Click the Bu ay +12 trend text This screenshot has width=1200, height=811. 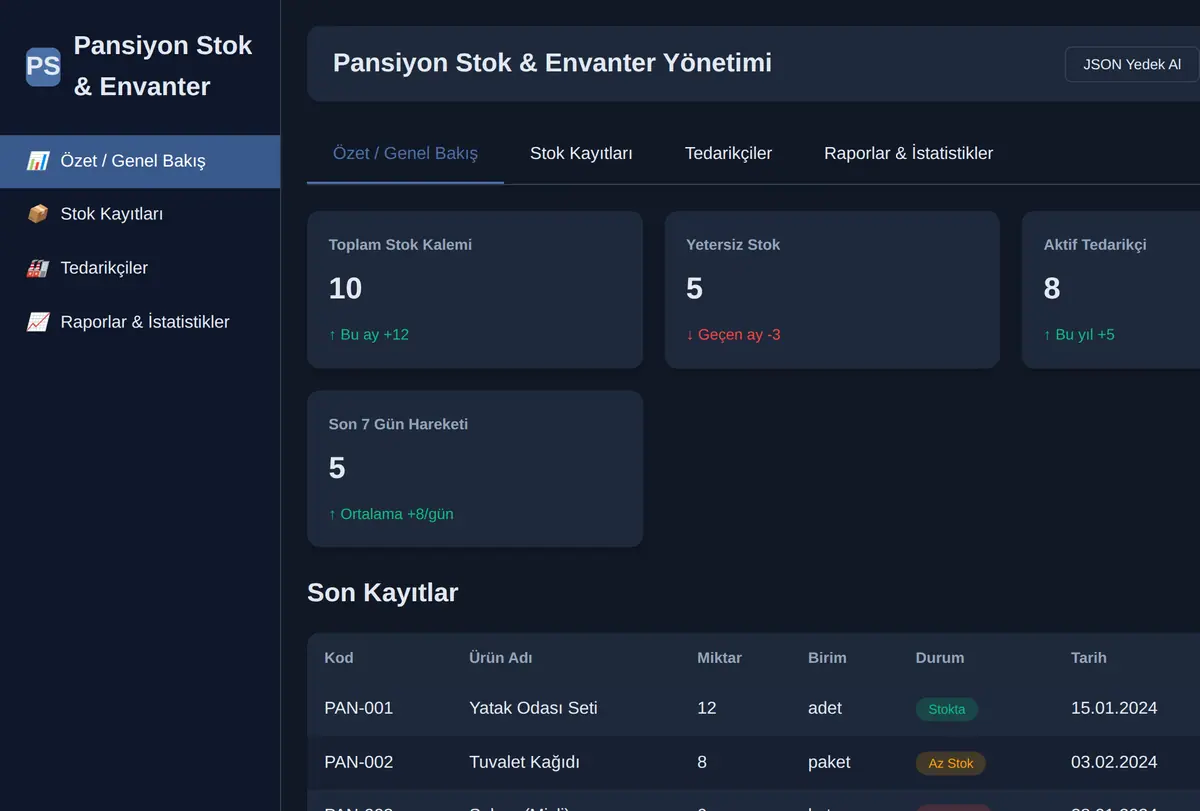pos(369,335)
